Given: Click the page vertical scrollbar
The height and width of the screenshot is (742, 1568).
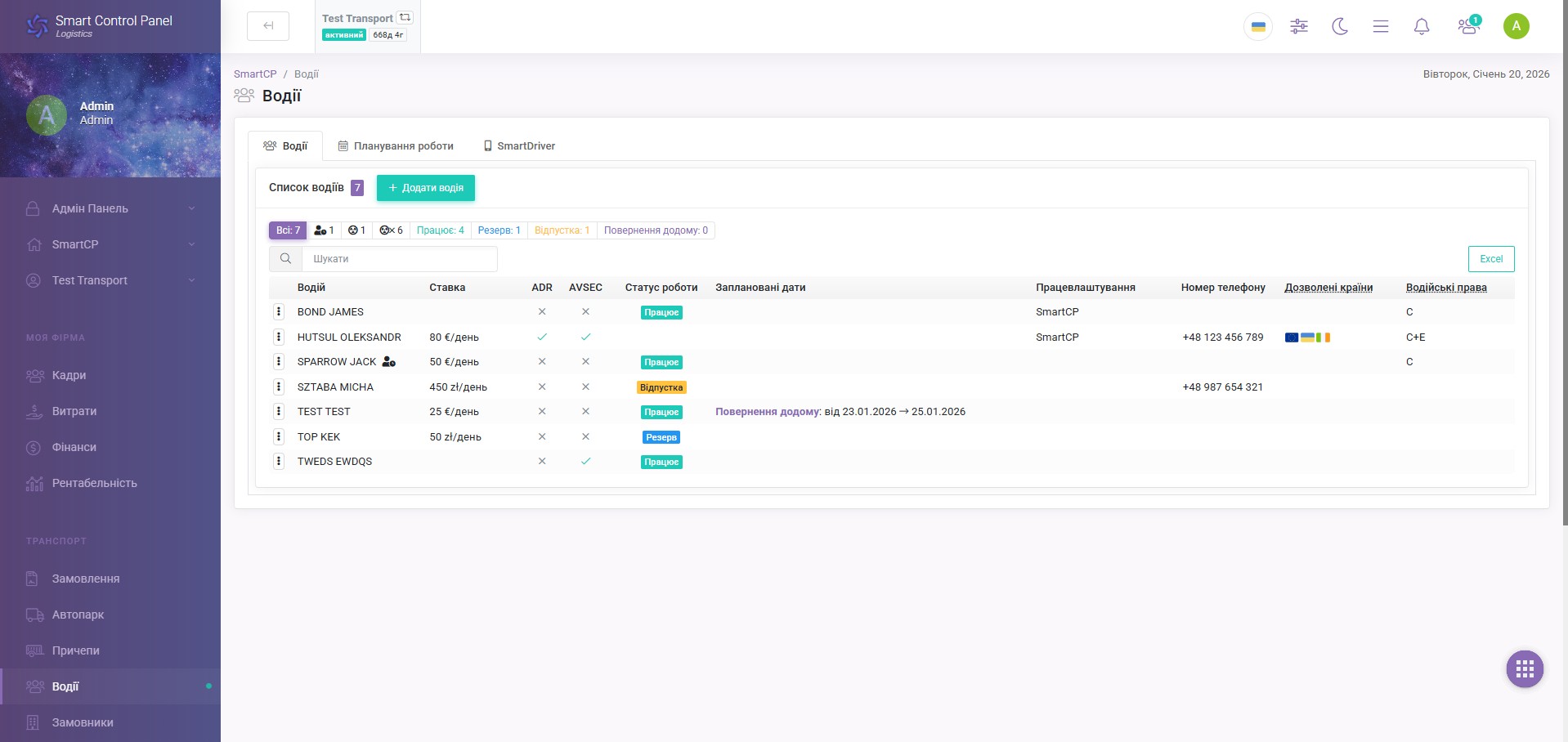Looking at the screenshot, I should coord(1565,261).
